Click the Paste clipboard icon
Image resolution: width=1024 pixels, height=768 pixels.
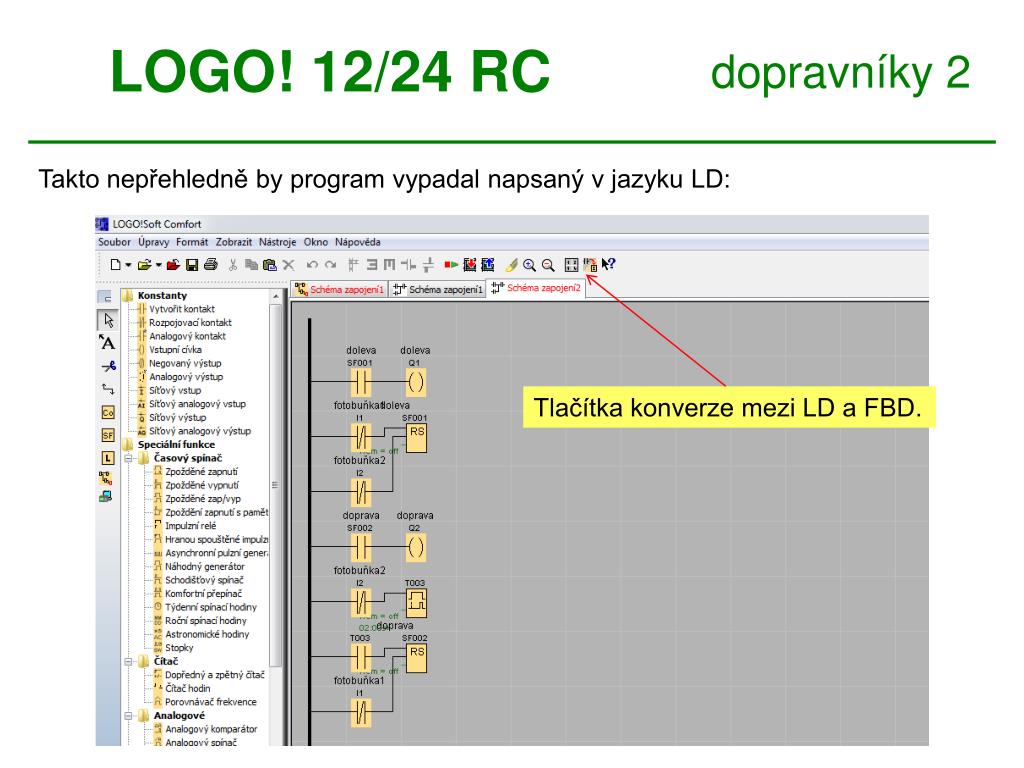[x=269, y=264]
